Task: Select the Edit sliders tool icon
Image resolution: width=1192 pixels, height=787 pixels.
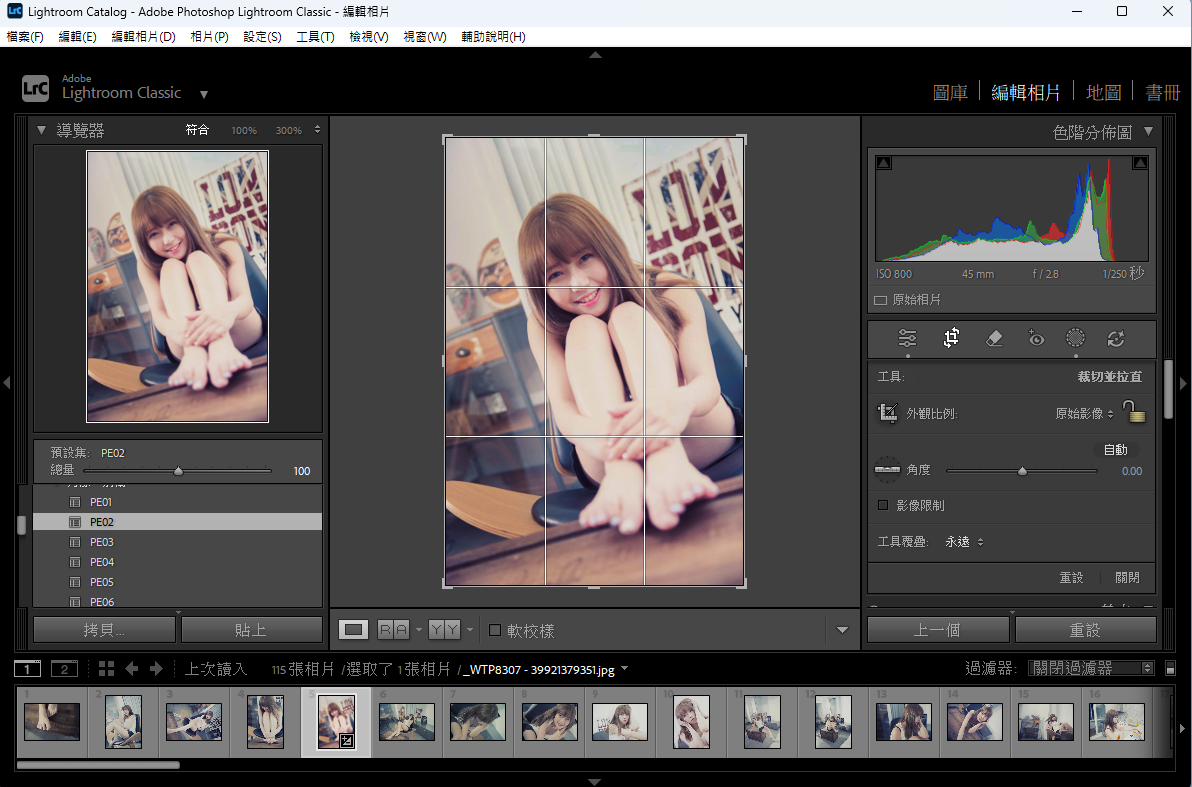Action: coord(907,339)
